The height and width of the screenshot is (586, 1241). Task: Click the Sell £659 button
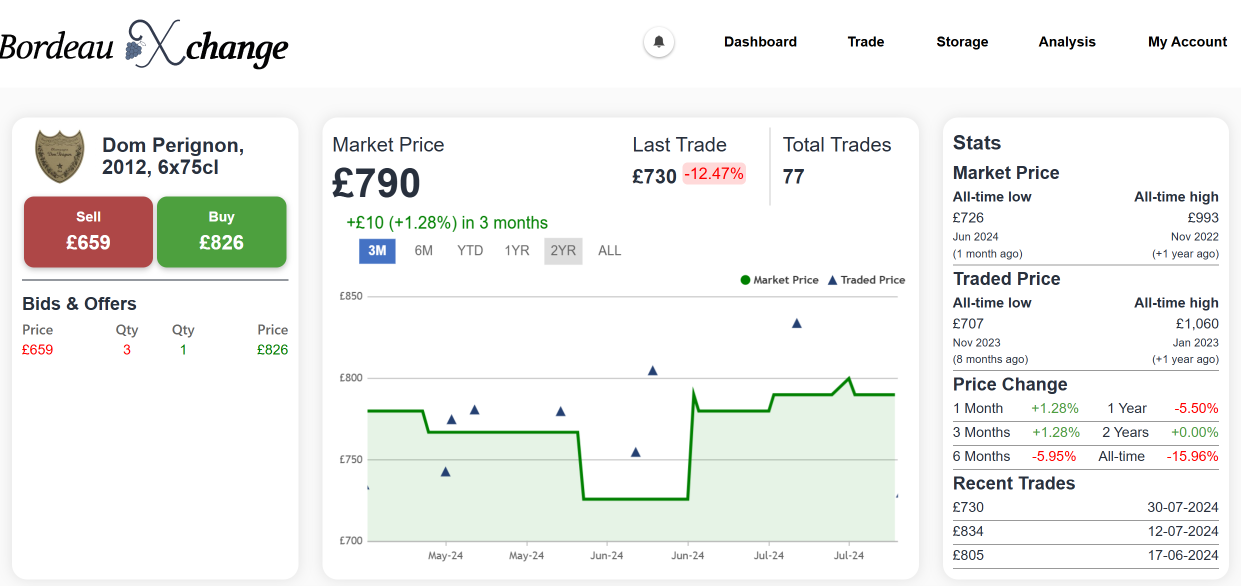click(x=88, y=232)
